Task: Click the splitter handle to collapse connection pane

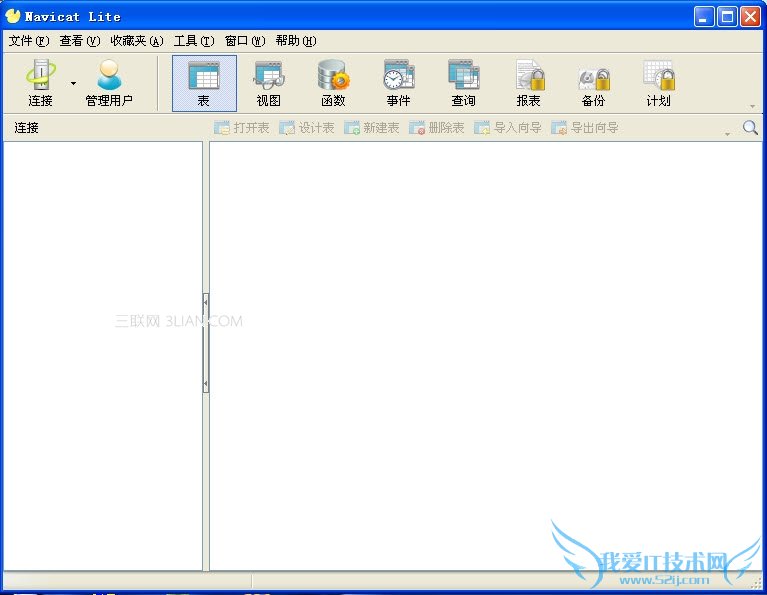Action: point(206,343)
